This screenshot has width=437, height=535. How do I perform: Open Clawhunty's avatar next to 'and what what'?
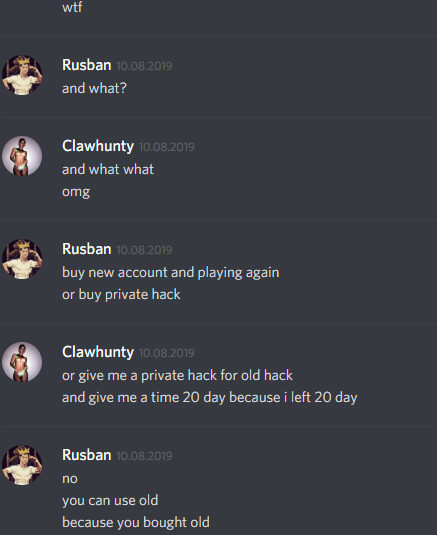pyautogui.click(x=22, y=156)
